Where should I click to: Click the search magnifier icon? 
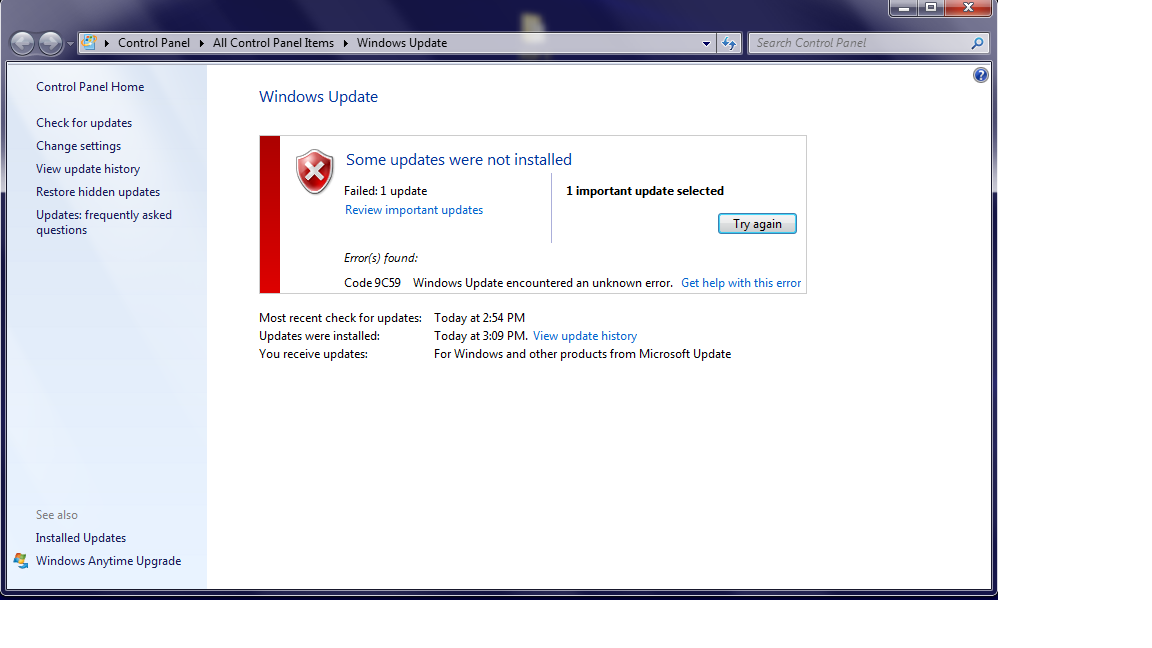click(x=977, y=43)
